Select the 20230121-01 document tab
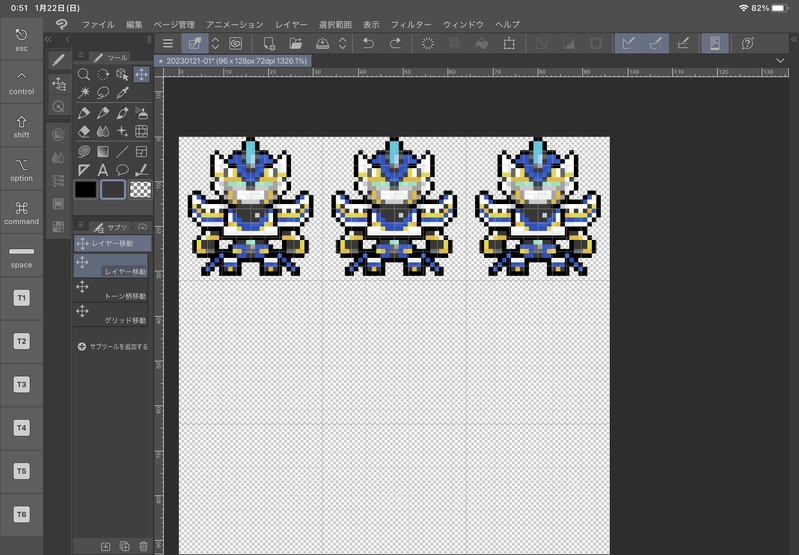Viewport: 799px width, 555px height. click(233, 61)
